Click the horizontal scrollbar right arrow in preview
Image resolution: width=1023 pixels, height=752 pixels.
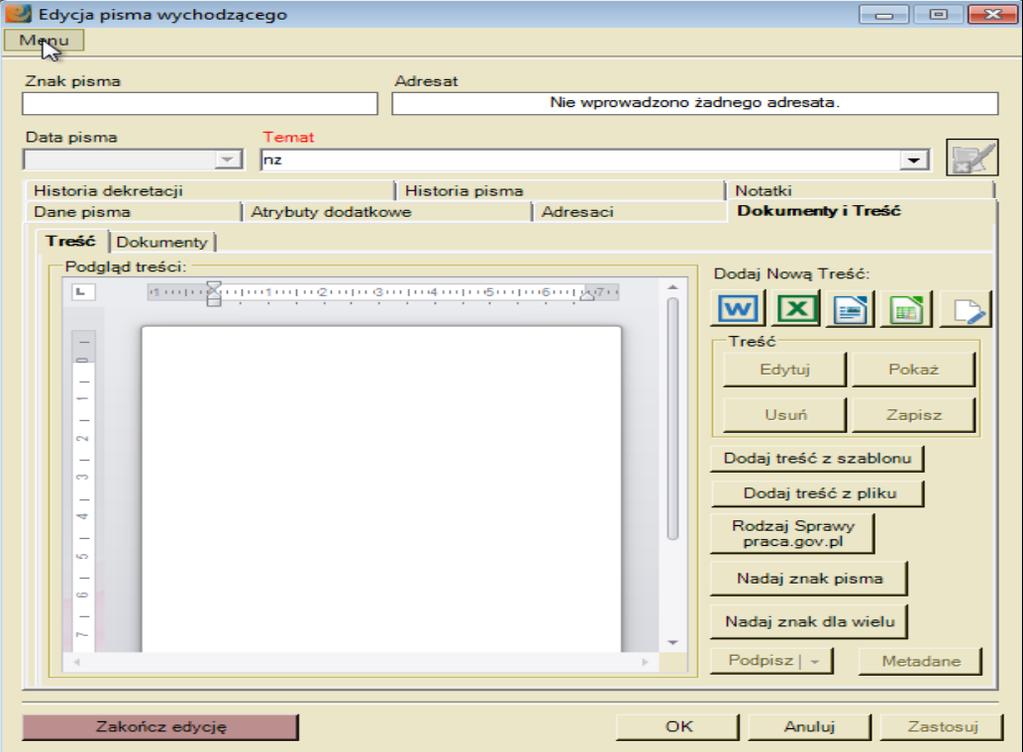click(645, 662)
